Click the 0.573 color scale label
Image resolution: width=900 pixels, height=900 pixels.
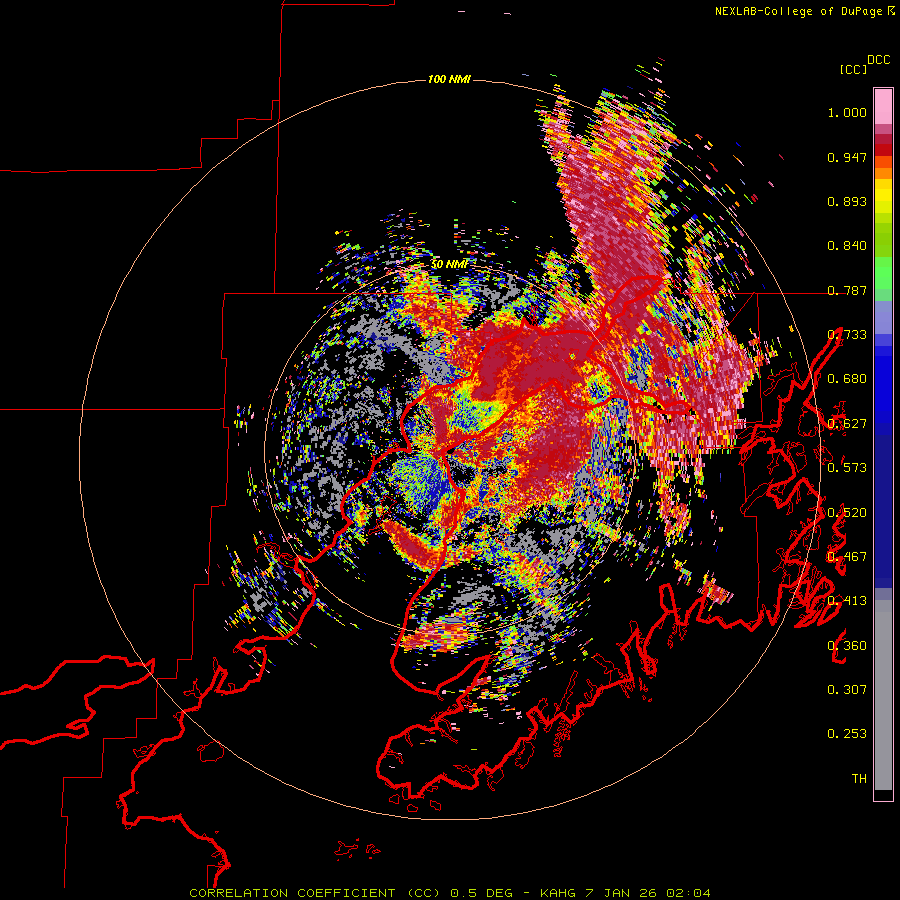[847, 467]
